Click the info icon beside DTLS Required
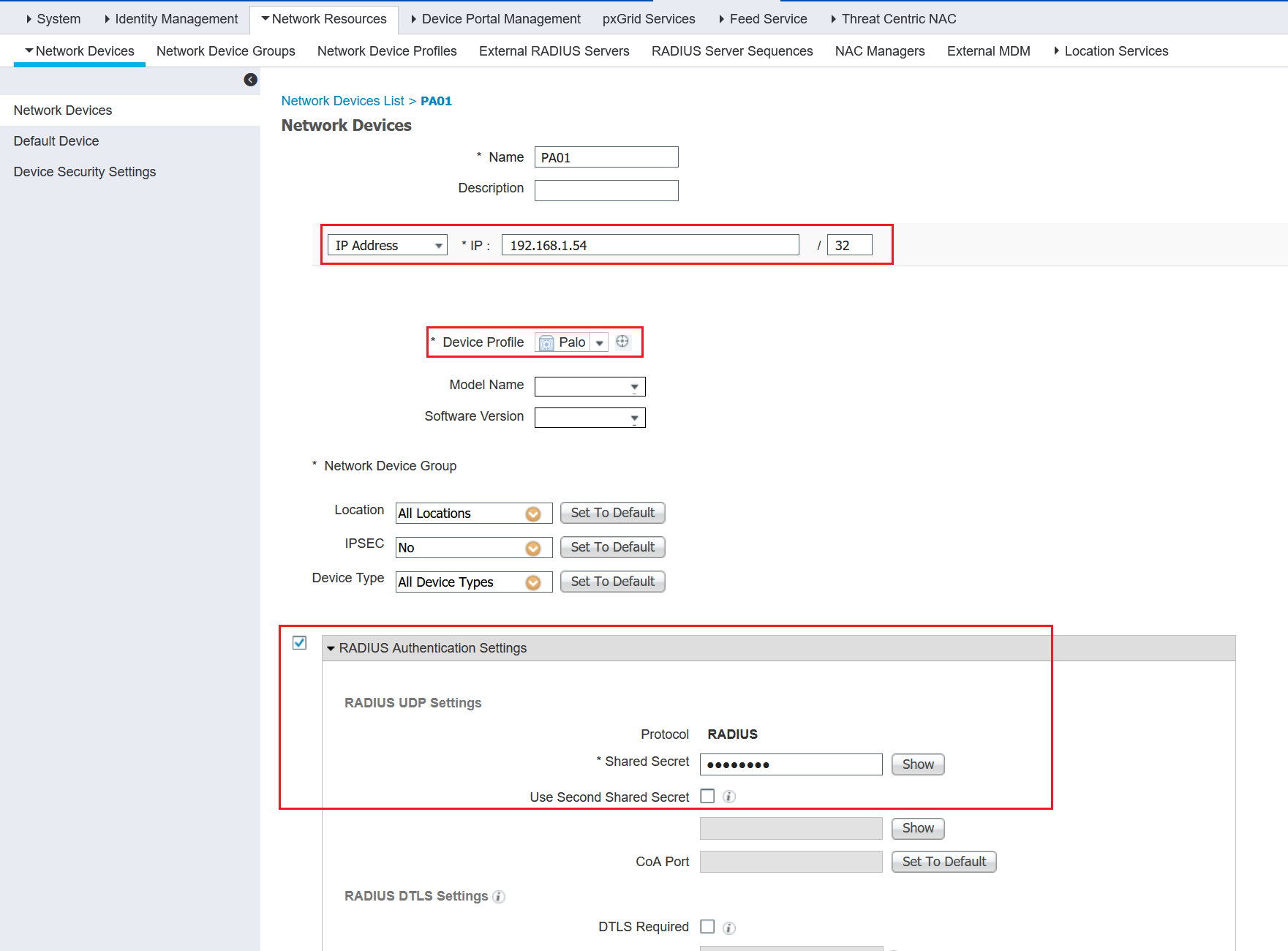Screen dimensions: 1288x951 tap(728, 926)
